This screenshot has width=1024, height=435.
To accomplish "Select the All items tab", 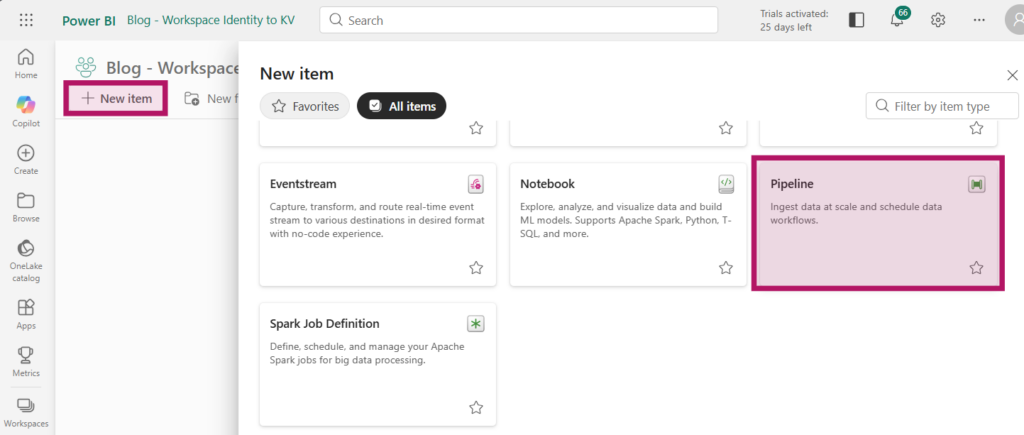I will pos(402,106).
